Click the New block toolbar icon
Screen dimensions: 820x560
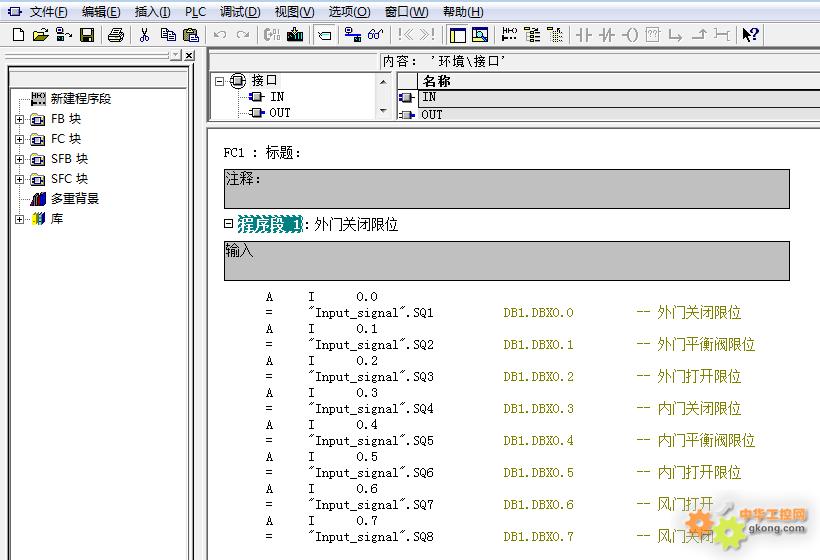coord(18,35)
